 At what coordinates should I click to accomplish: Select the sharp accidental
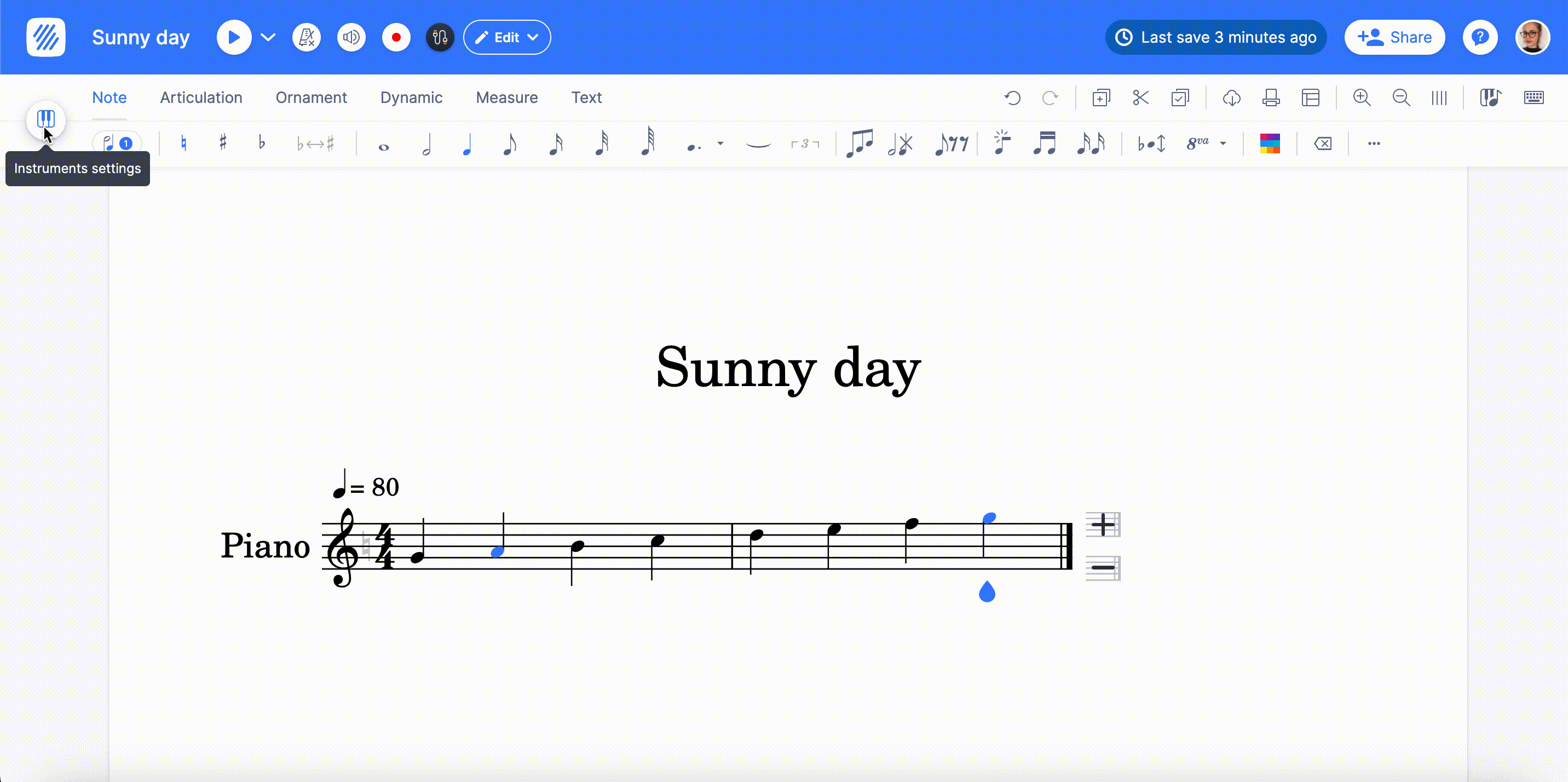tap(222, 143)
